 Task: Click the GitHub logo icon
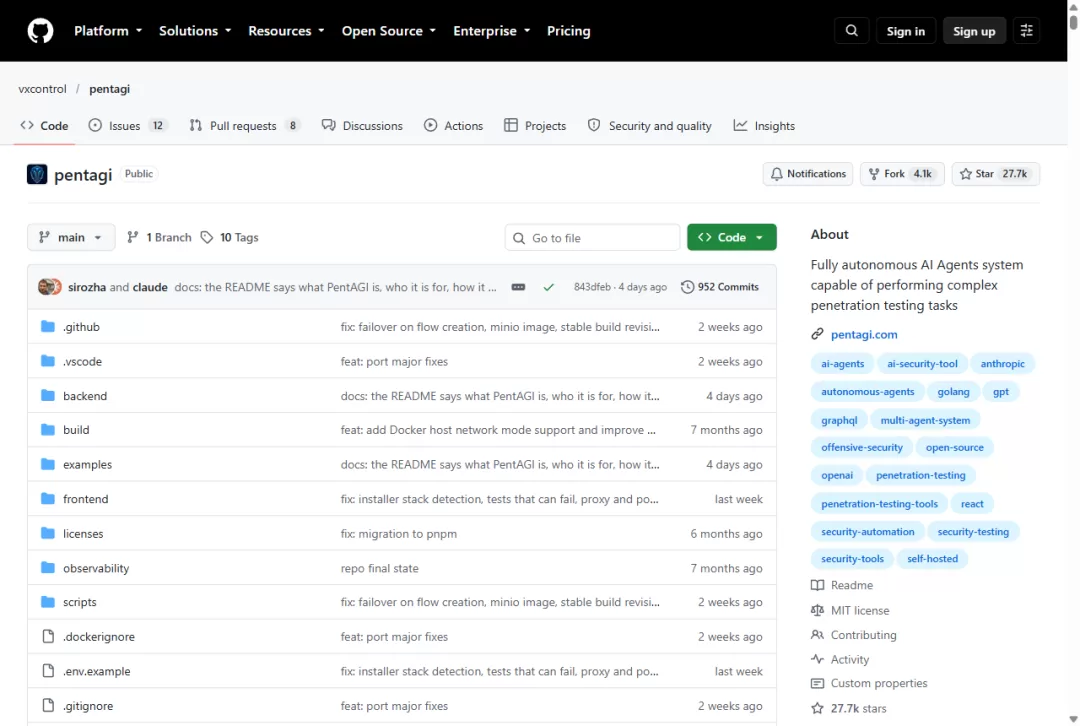pos(40,31)
